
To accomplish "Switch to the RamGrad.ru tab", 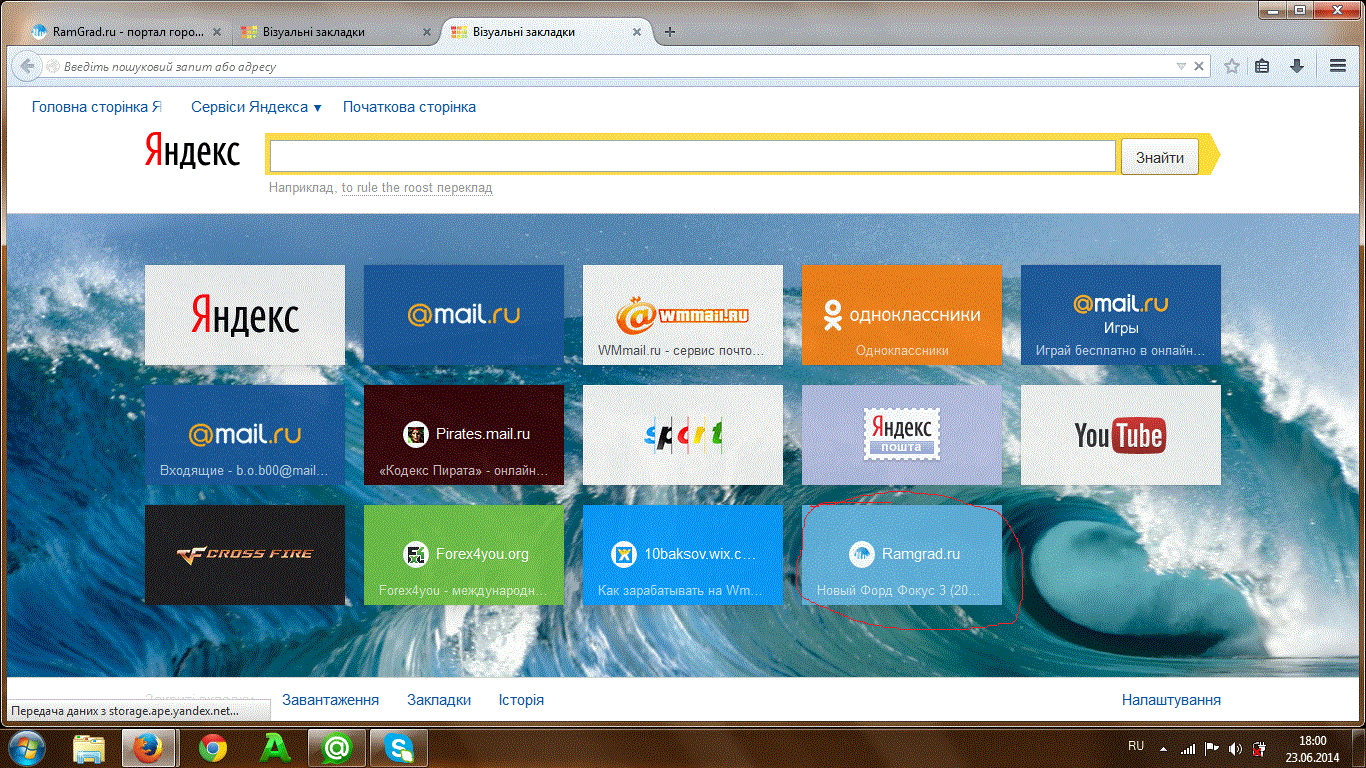I will click(126, 31).
